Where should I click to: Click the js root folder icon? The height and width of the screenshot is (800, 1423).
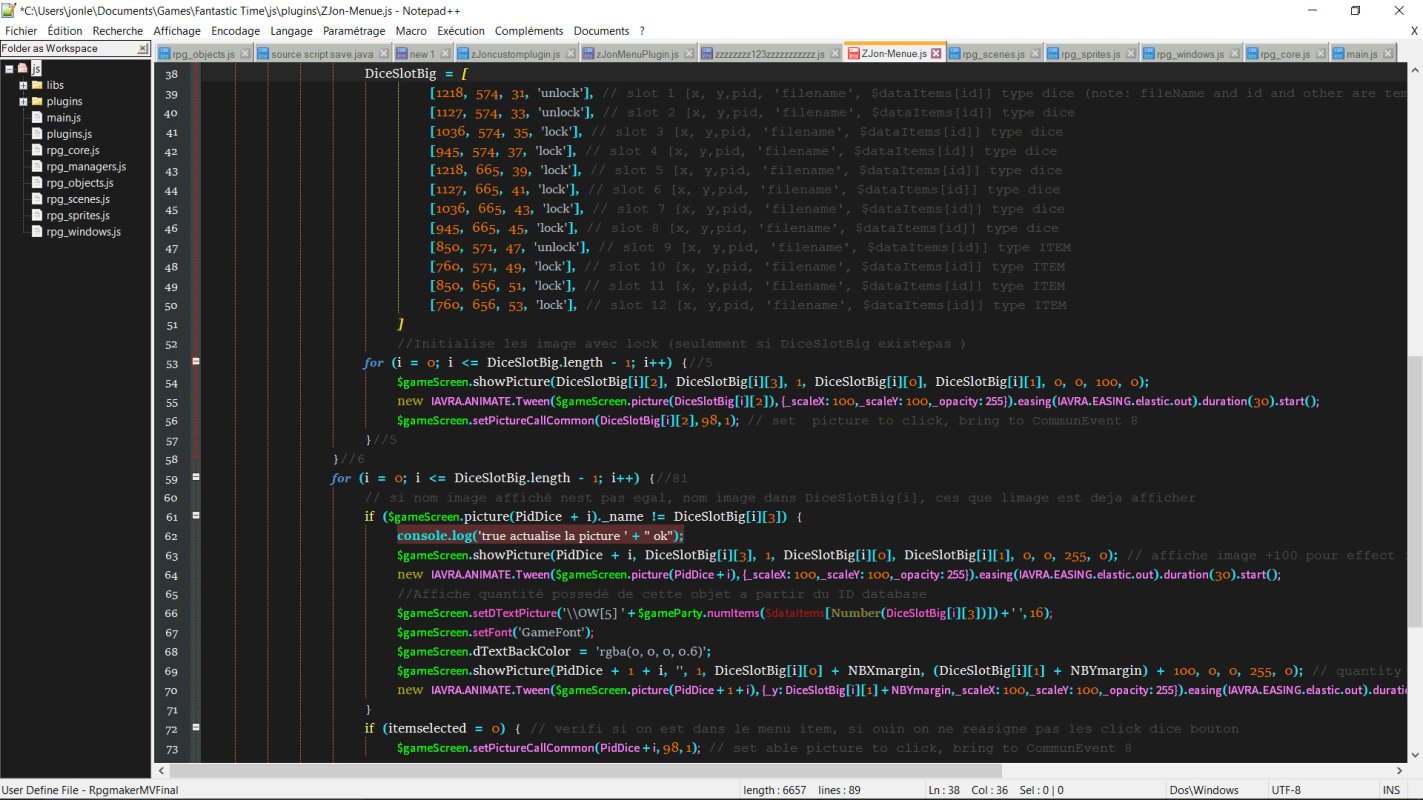pyautogui.click(x=23, y=69)
